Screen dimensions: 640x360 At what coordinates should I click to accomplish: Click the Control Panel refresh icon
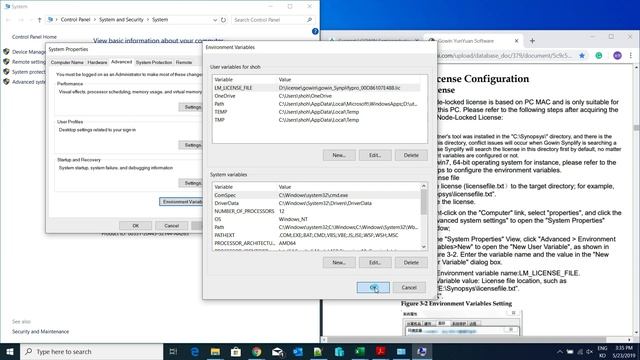tap(223, 20)
